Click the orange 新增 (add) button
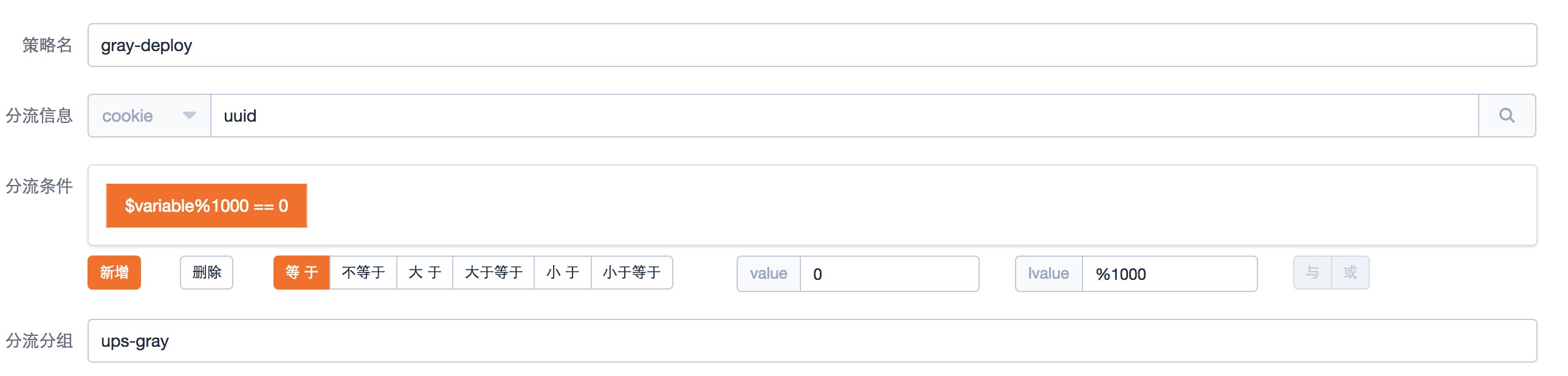Image resolution: width=1568 pixels, height=376 pixels. click(x=114, y=273)
